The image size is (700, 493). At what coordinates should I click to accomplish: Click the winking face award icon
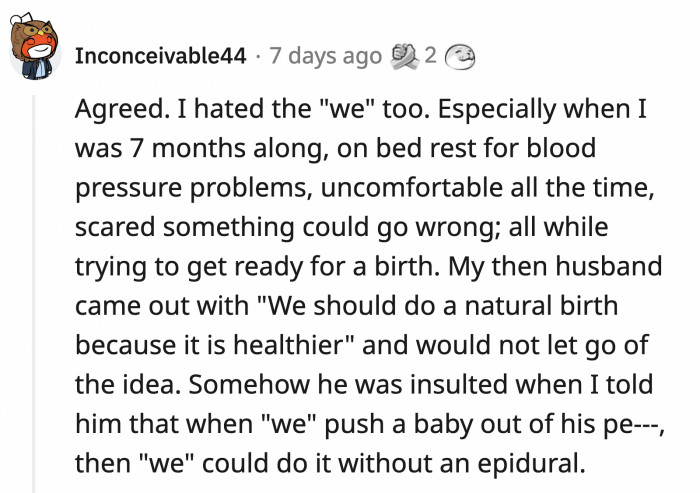pos(459,56)
